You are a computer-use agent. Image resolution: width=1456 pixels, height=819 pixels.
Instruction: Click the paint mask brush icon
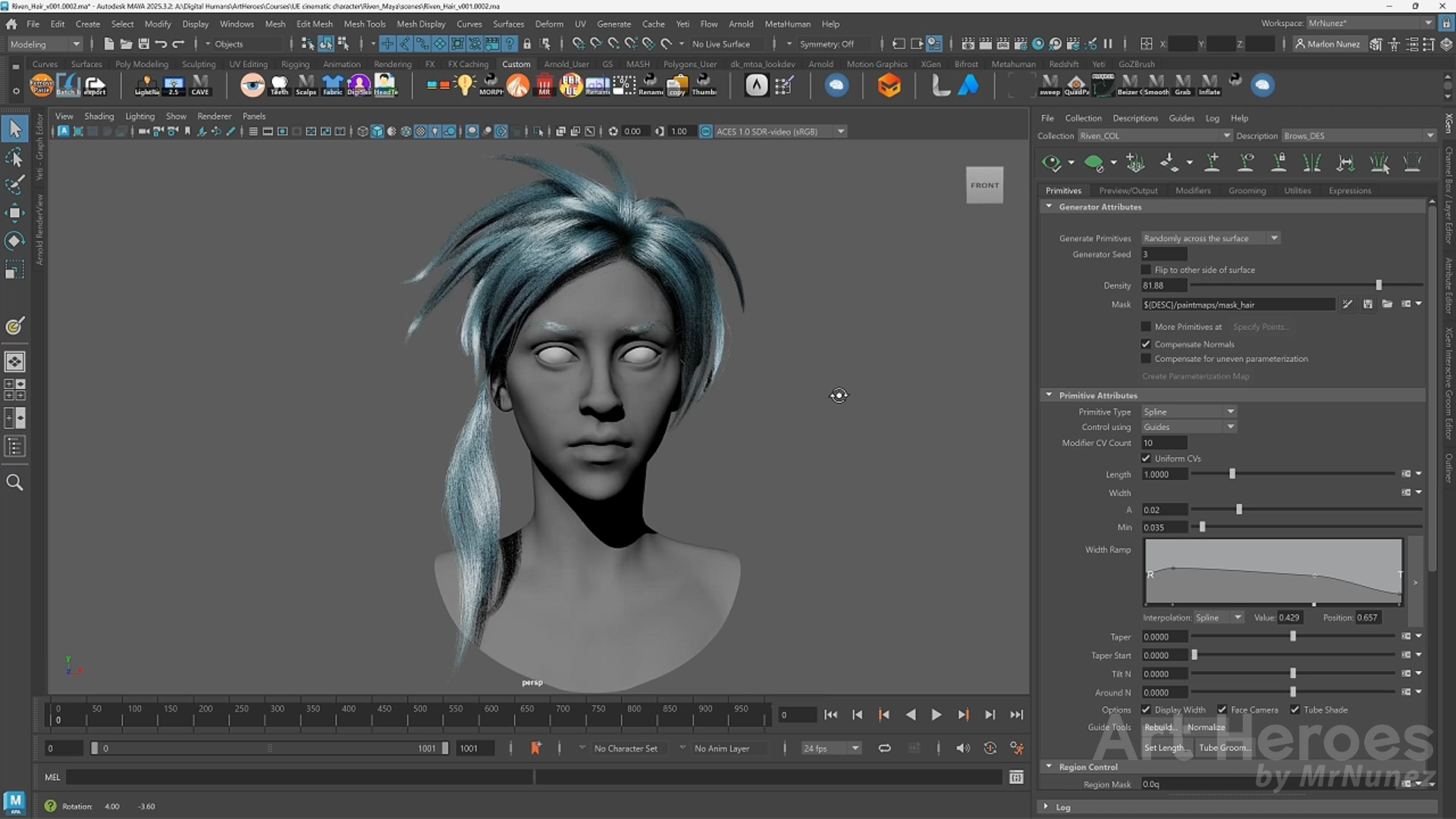point(1347,304)
